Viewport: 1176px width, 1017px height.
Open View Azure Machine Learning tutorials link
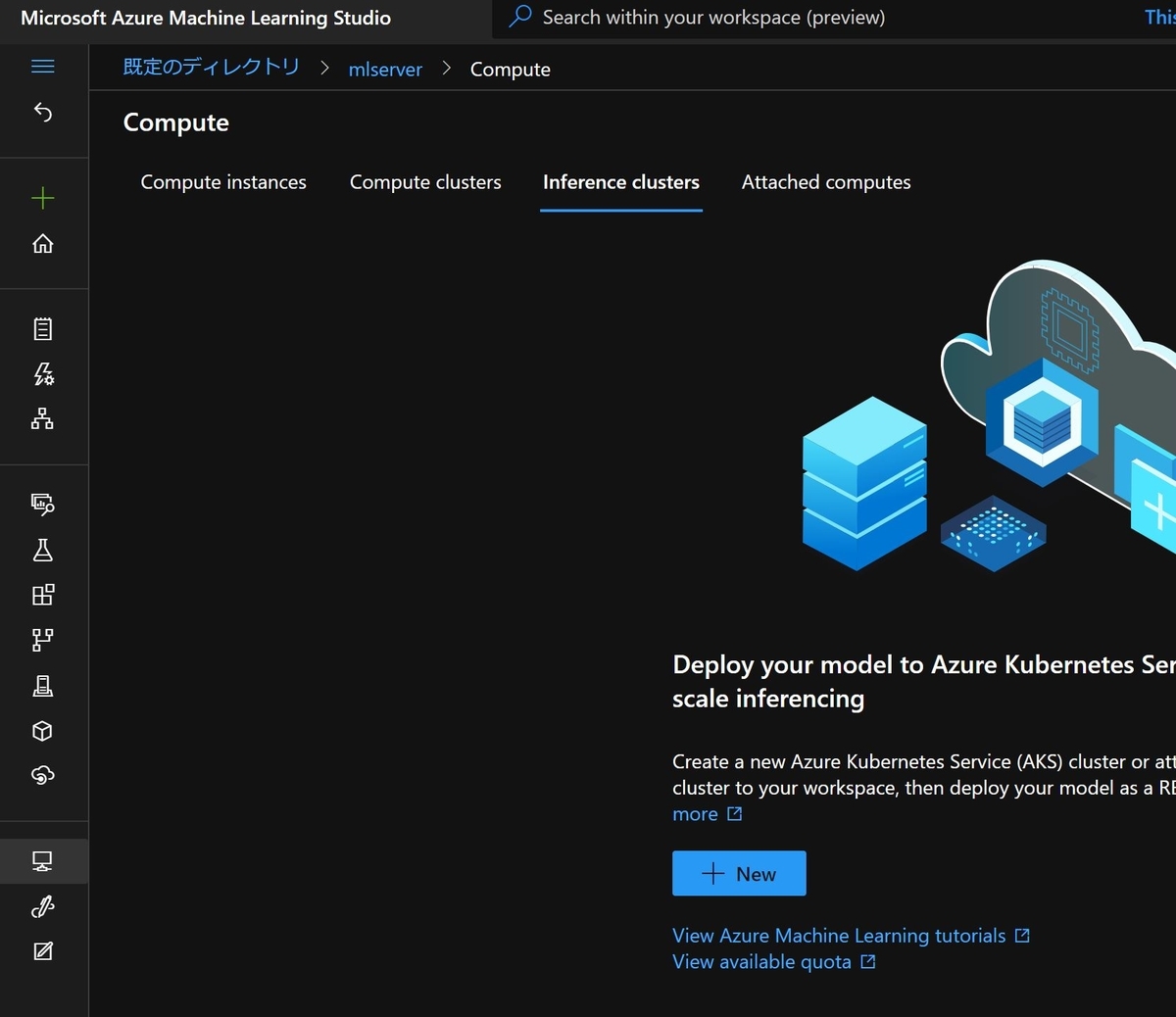(839, 936)
